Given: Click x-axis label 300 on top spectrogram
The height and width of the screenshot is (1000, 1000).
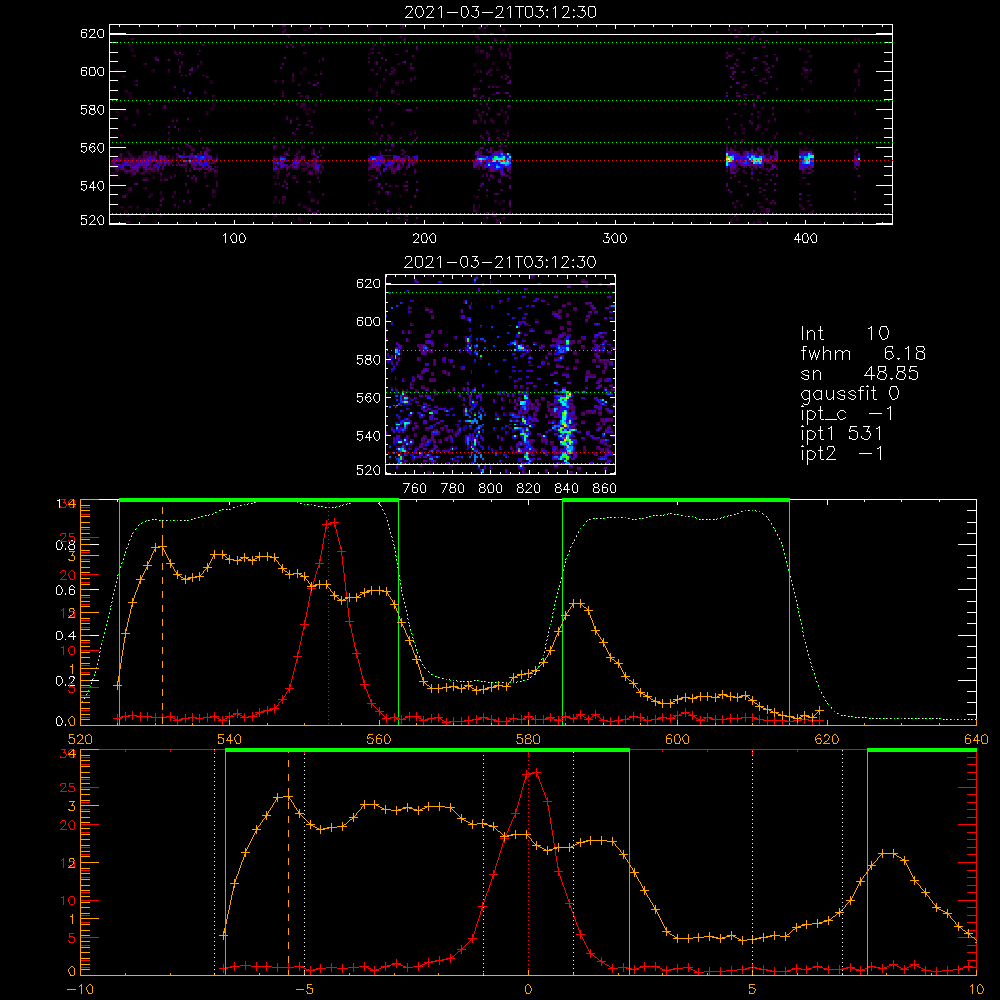Looking at the screenshot, I should point(615,239).
